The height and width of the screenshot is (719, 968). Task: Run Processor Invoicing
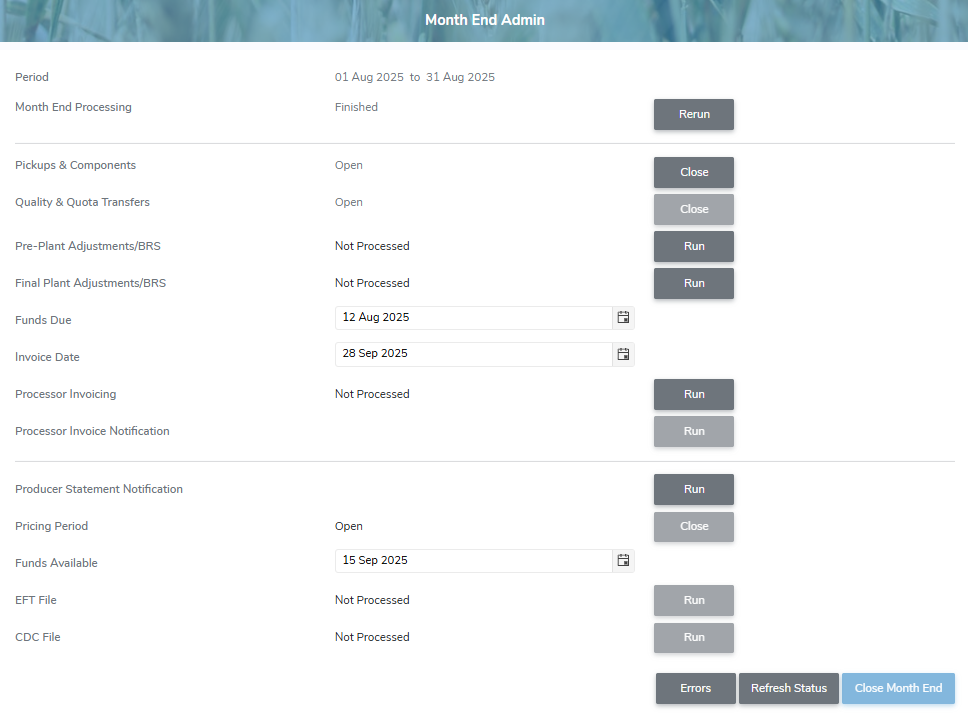pos(693,394)
